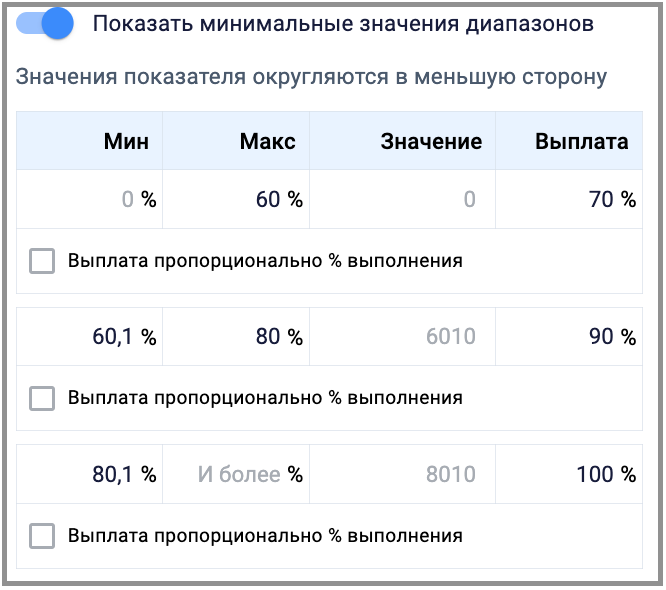This screenshot has width=666, height=590.
Task: Select the Значение field showing 8010
Action: pyautogui.click(x=402, y=474)
